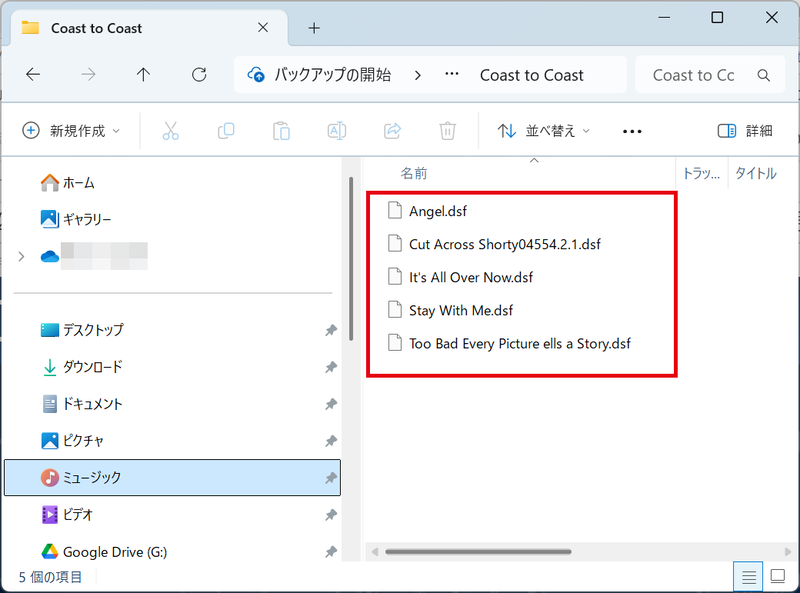Click the Copy icon in the command bar
Screen dimensions: 800x593
[x=225, y=130]
